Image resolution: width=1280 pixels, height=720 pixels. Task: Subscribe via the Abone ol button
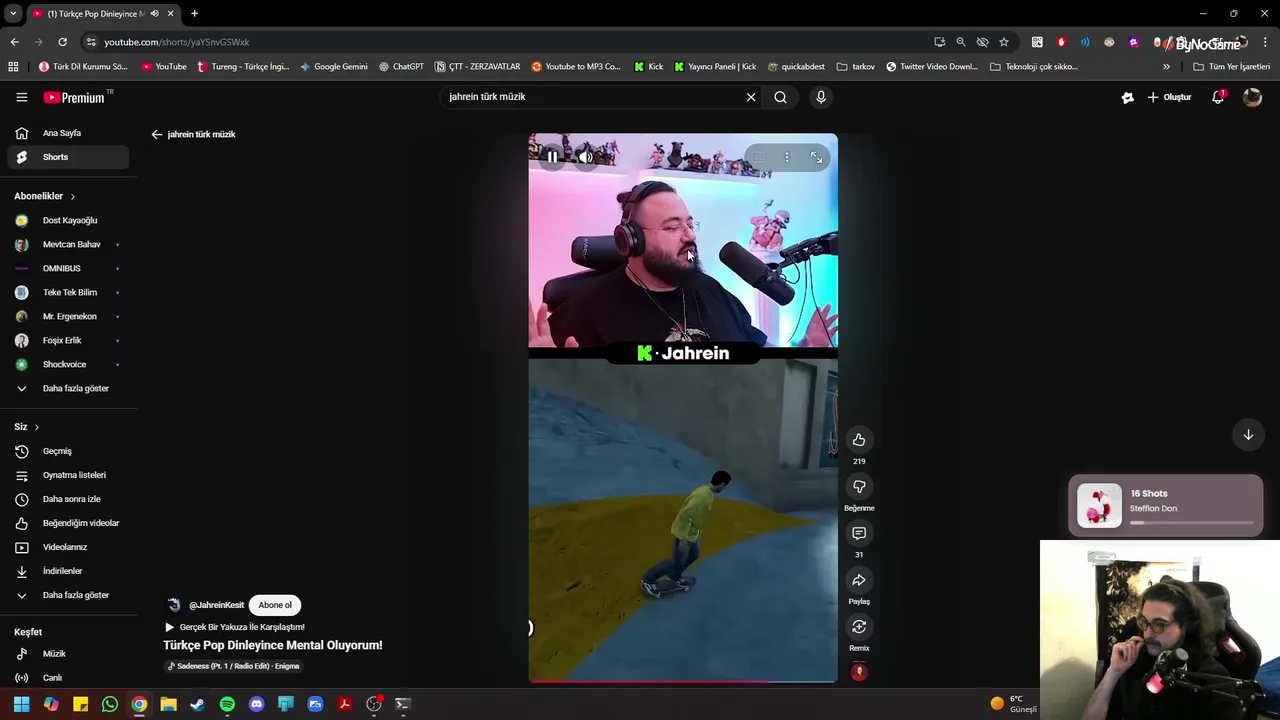[x=275, y=605]
